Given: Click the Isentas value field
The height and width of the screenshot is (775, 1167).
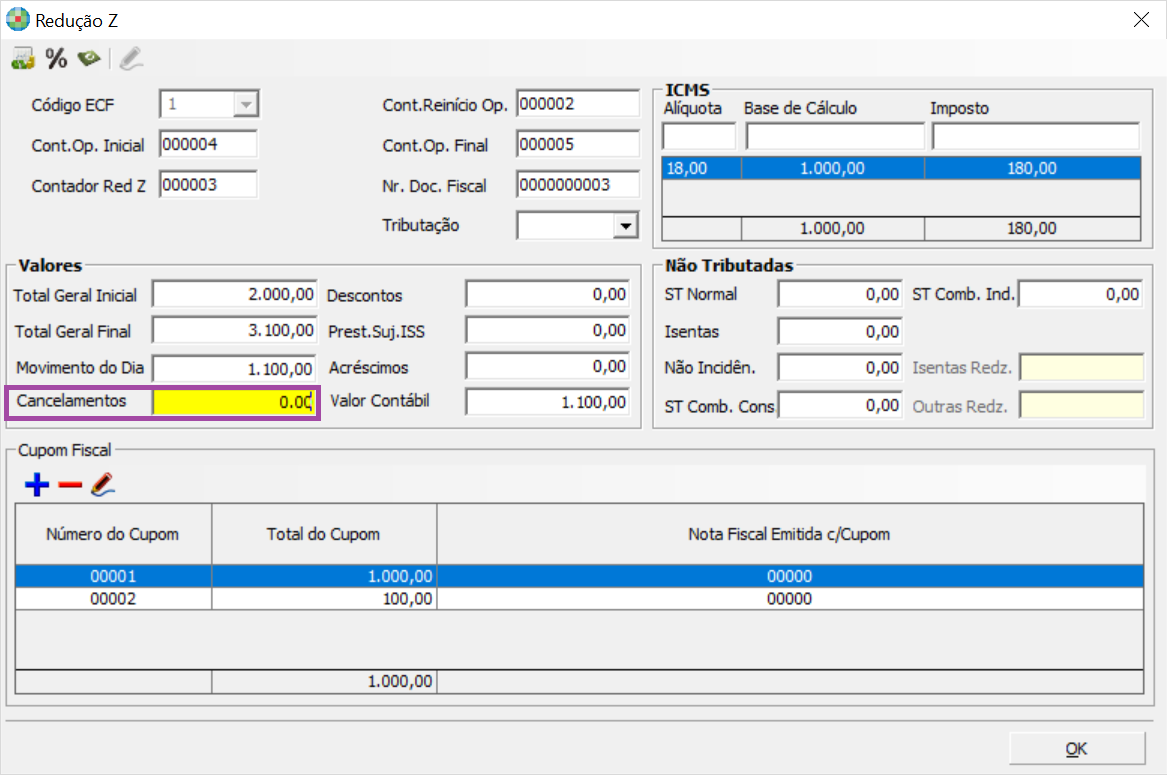Looking at the screenshot, I should (x=840, y=331).
